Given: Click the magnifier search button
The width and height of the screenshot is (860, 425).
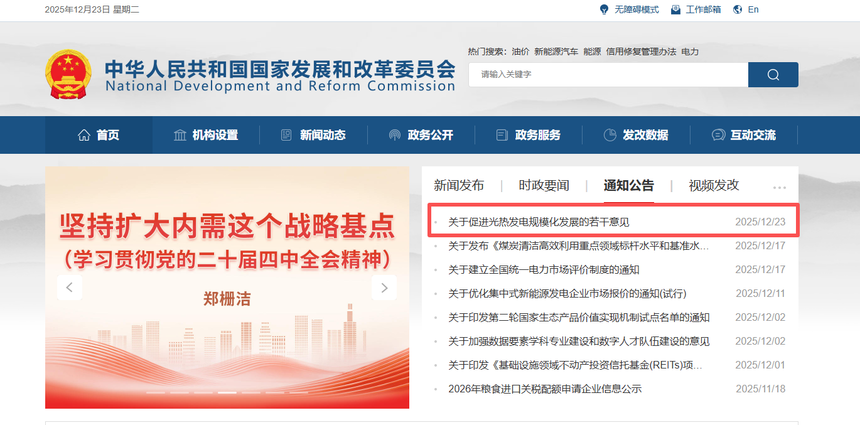Looking at the screenshot, I should (x=773, y=75).
